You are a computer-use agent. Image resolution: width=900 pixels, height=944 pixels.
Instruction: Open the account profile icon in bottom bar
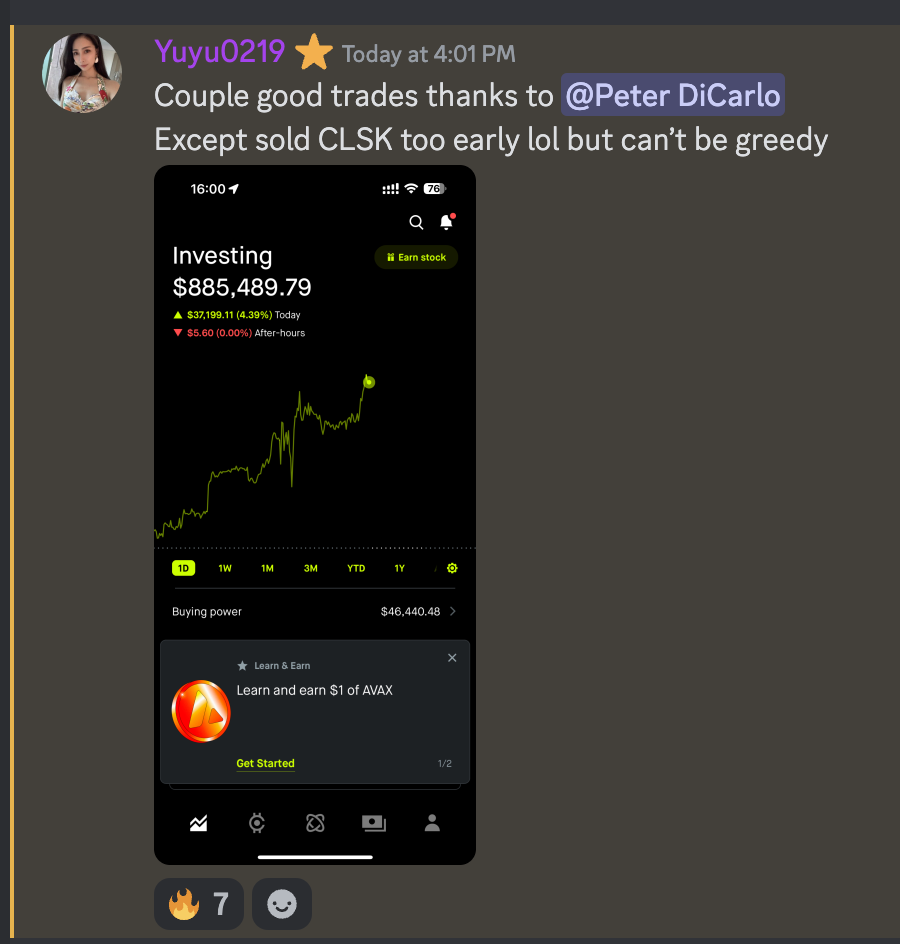[x=432, y=823]
